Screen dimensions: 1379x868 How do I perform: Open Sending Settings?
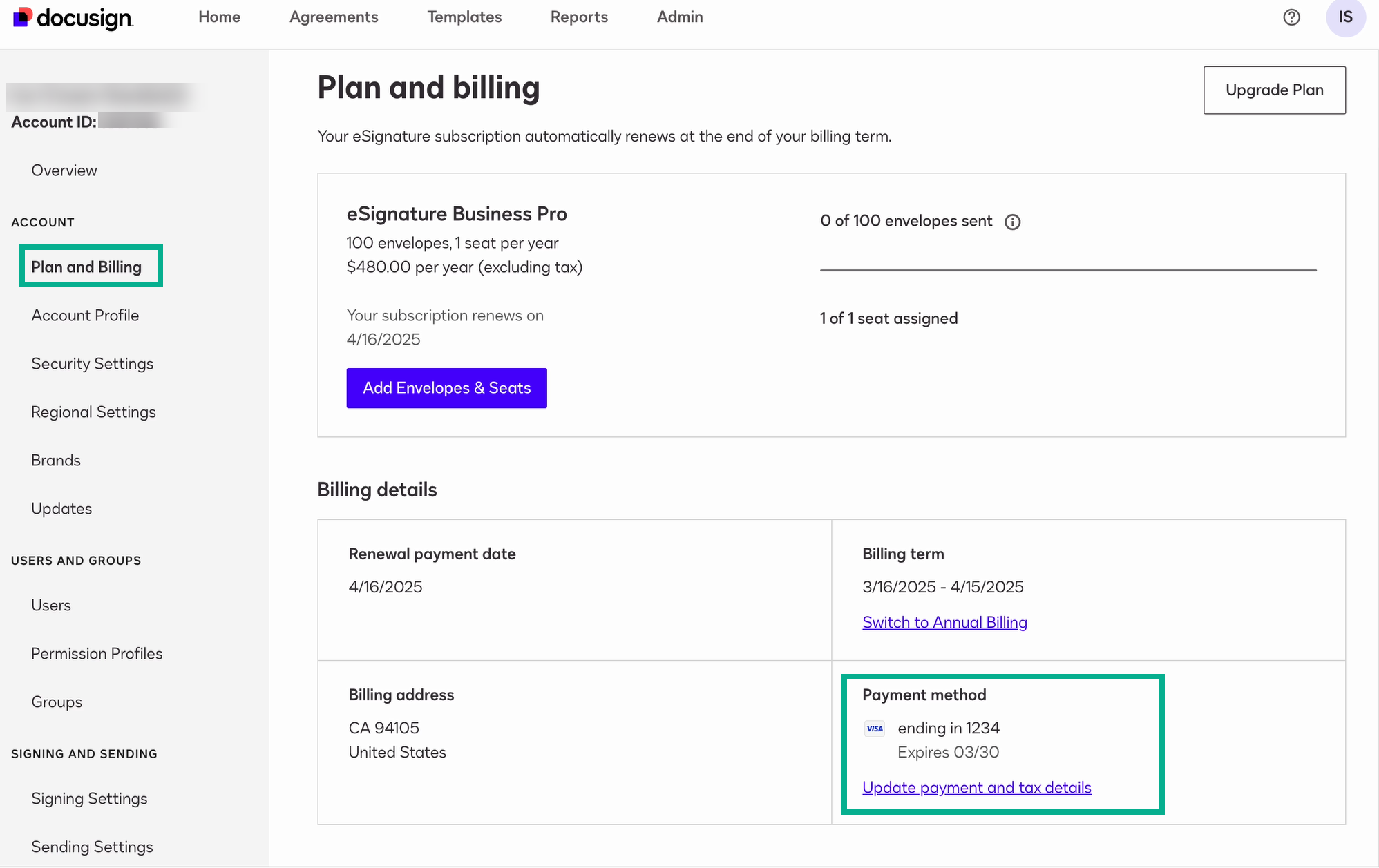click(92, 847)
